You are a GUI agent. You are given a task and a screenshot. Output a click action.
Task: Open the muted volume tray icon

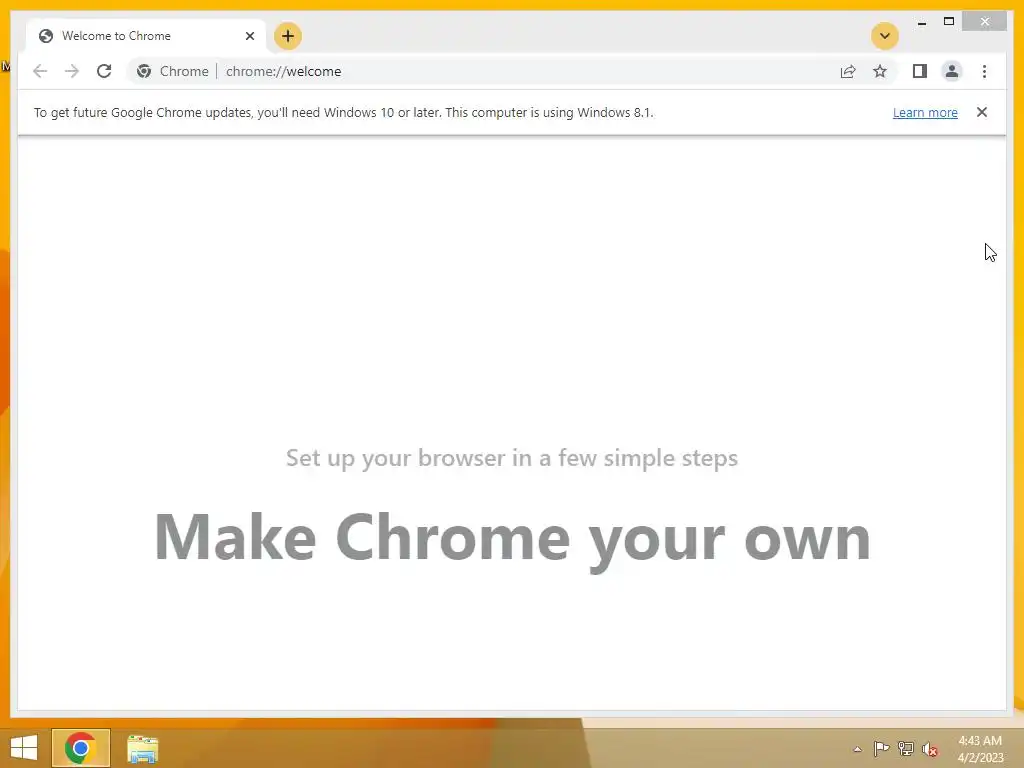930,749
